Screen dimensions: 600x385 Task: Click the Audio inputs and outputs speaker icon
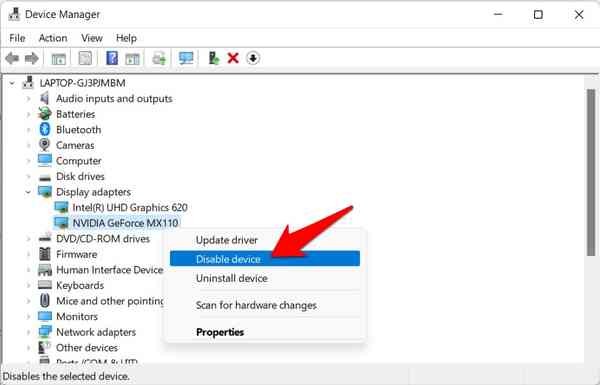tap(45, 98)
